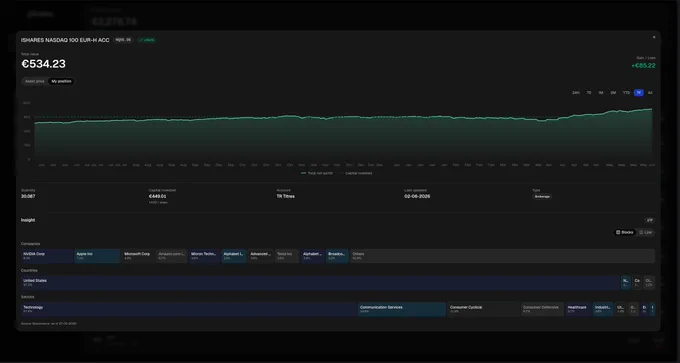Viewport: 680px width, 363px height.
Task: Click the green percentage gain badge
Action: pyautogui.click(x=147, y=40)
